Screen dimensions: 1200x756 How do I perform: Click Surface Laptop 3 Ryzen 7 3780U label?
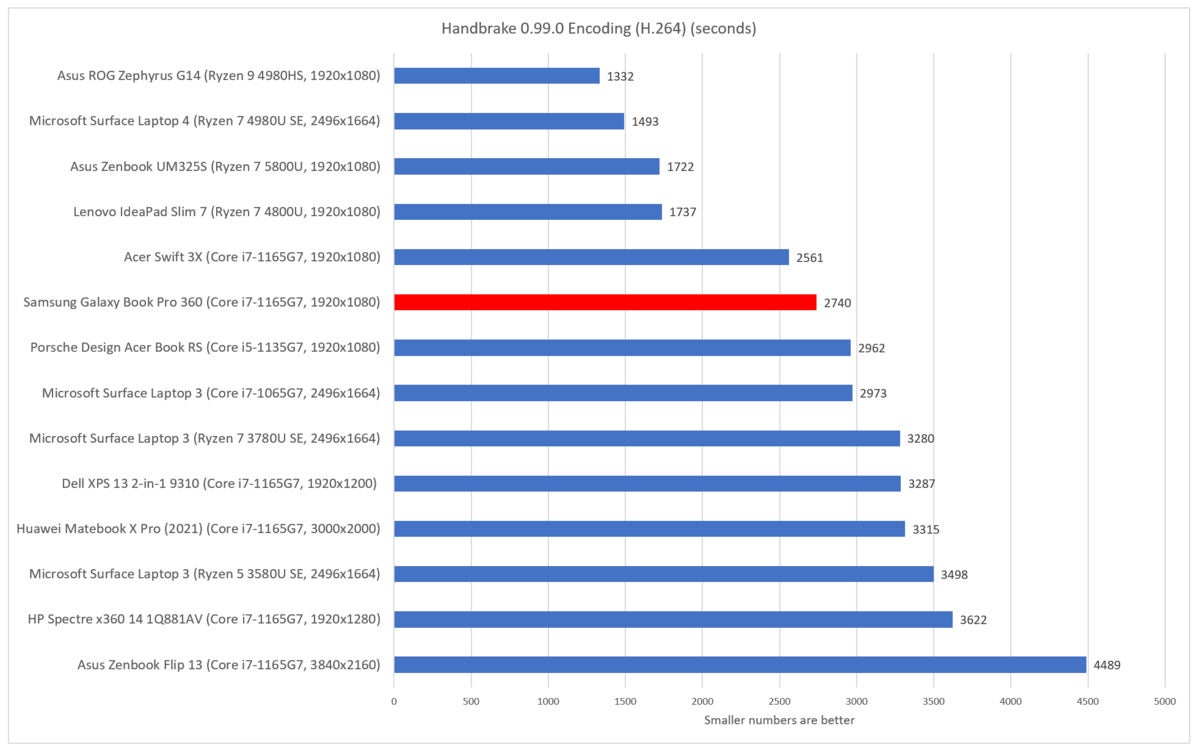205,438
